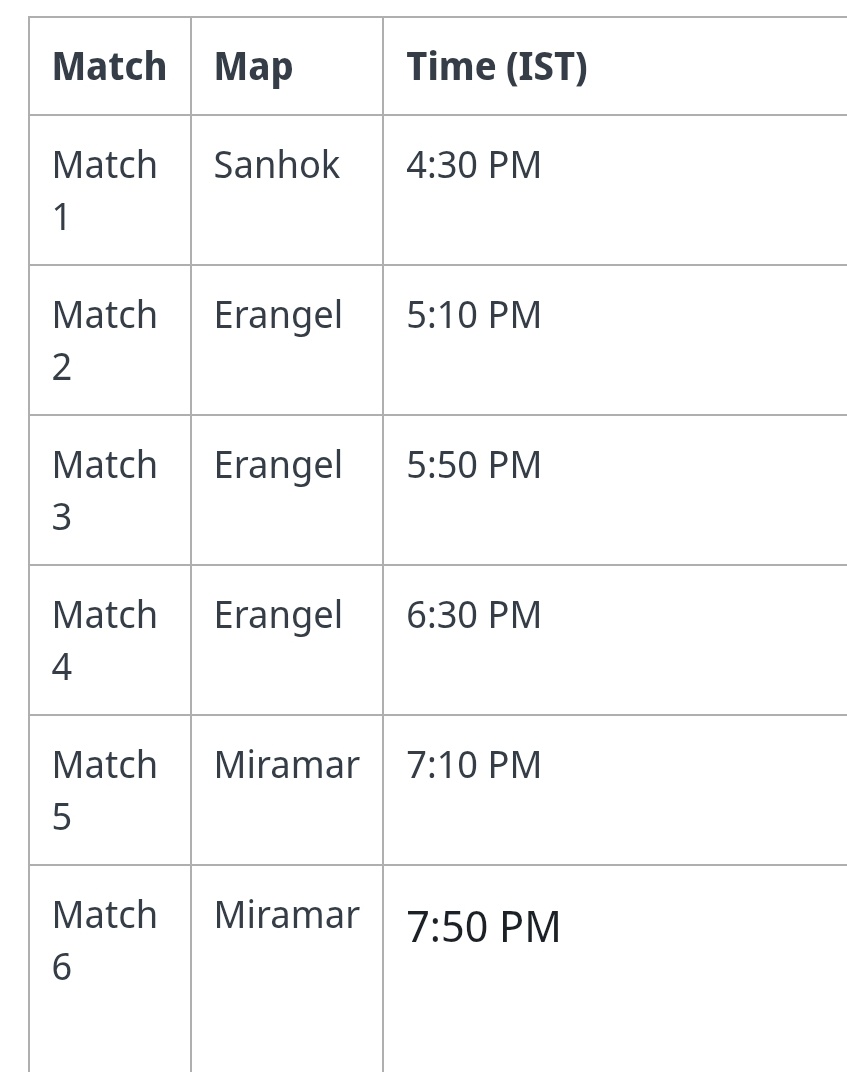Click the Map column header

click(253, 67)
